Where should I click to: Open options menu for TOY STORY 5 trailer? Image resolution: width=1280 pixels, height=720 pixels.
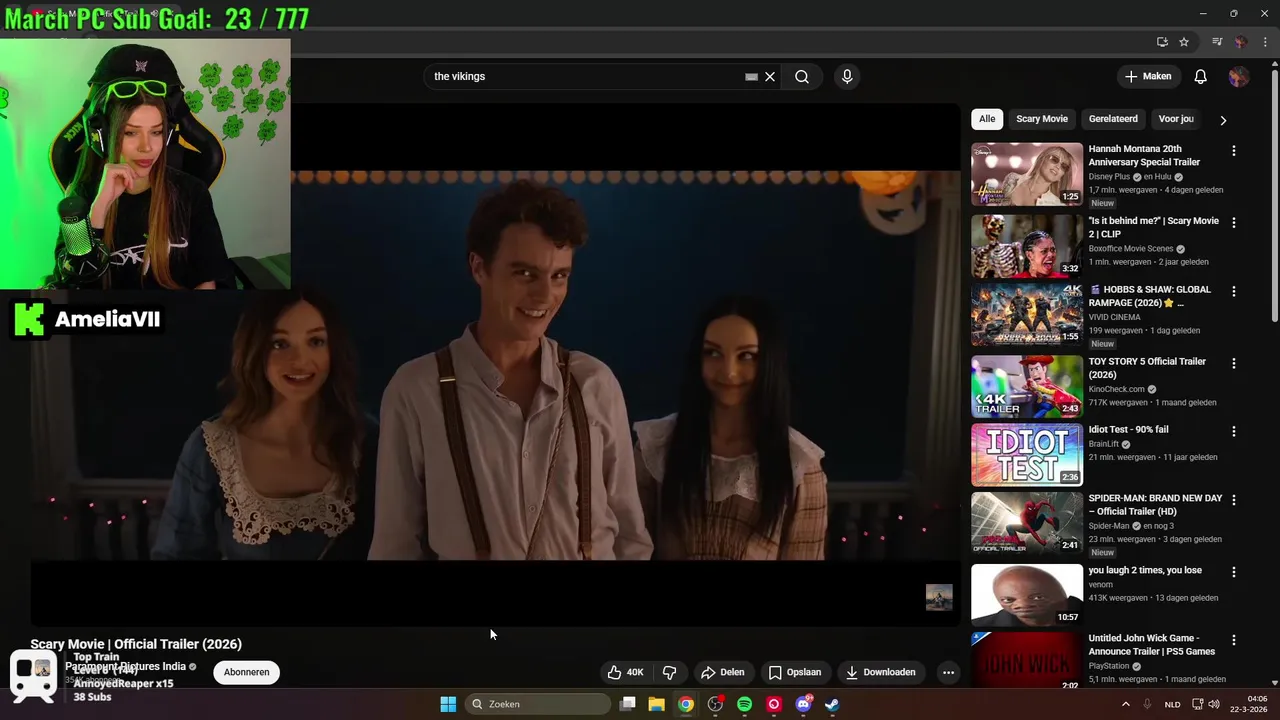coord(1233,363)
